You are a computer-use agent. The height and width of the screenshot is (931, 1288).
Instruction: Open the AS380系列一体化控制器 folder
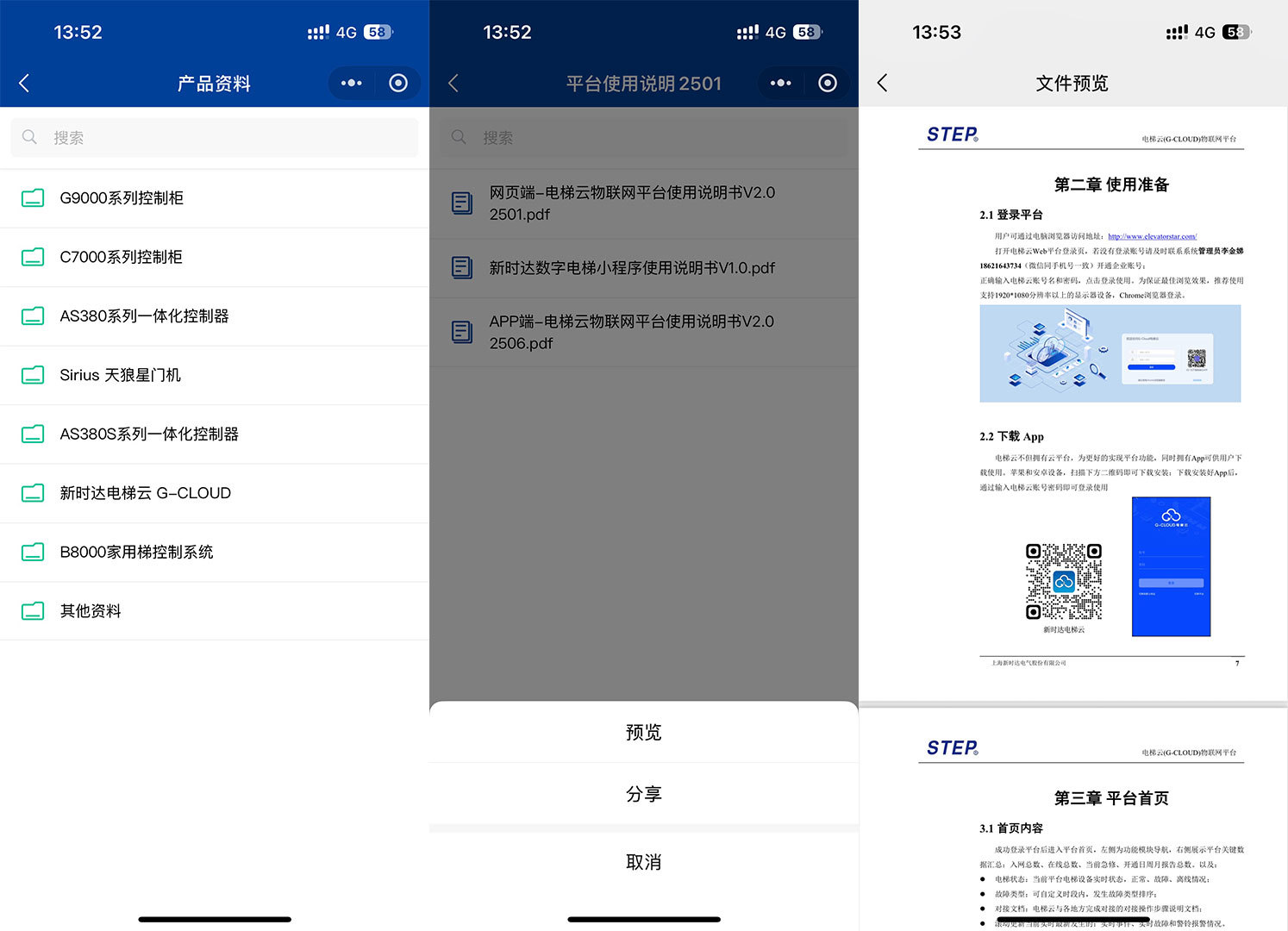[144, 316]
